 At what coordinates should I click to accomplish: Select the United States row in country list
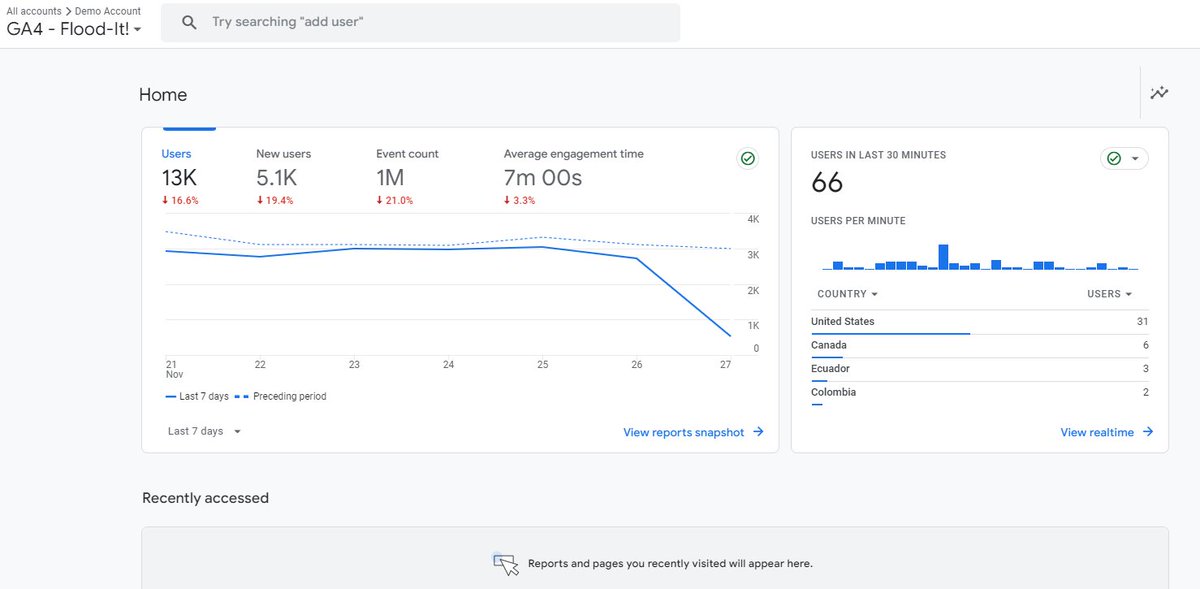pos(845,322)
